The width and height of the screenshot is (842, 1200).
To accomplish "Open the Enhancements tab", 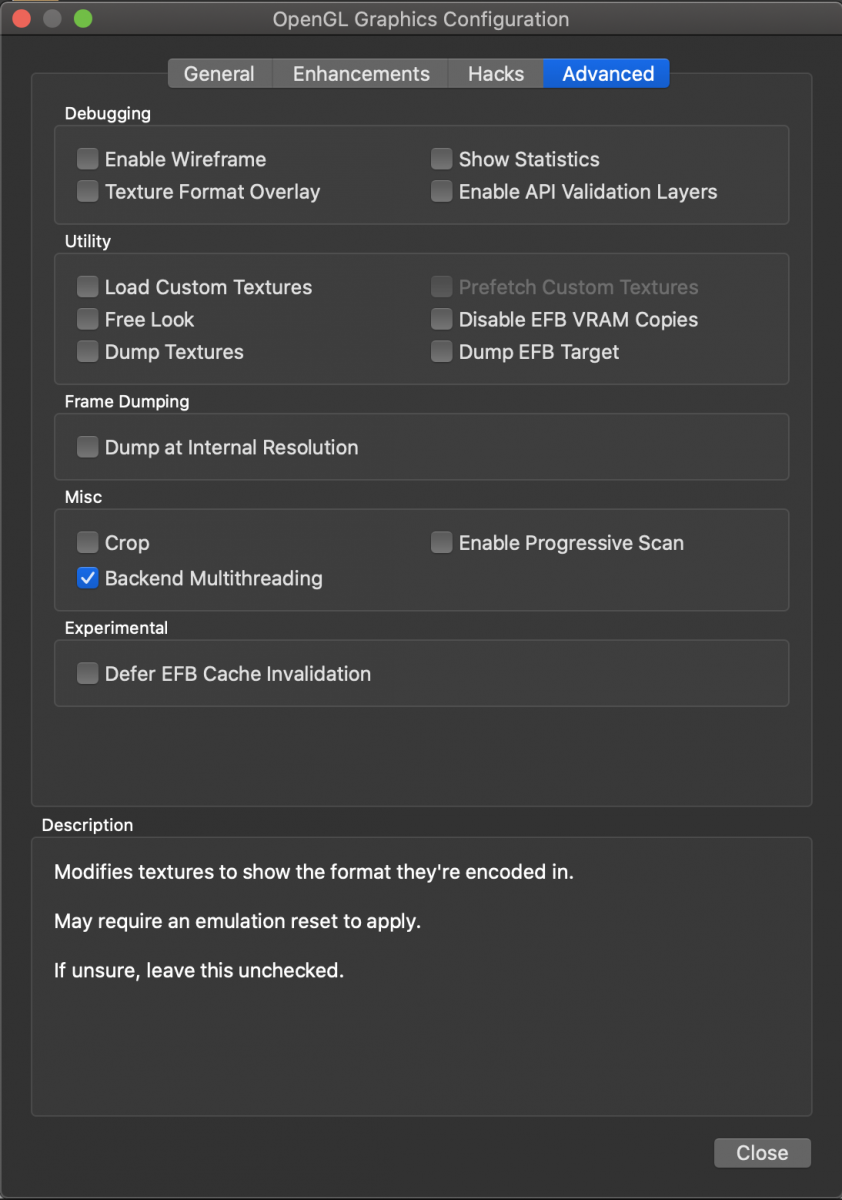I will point(361,74).
